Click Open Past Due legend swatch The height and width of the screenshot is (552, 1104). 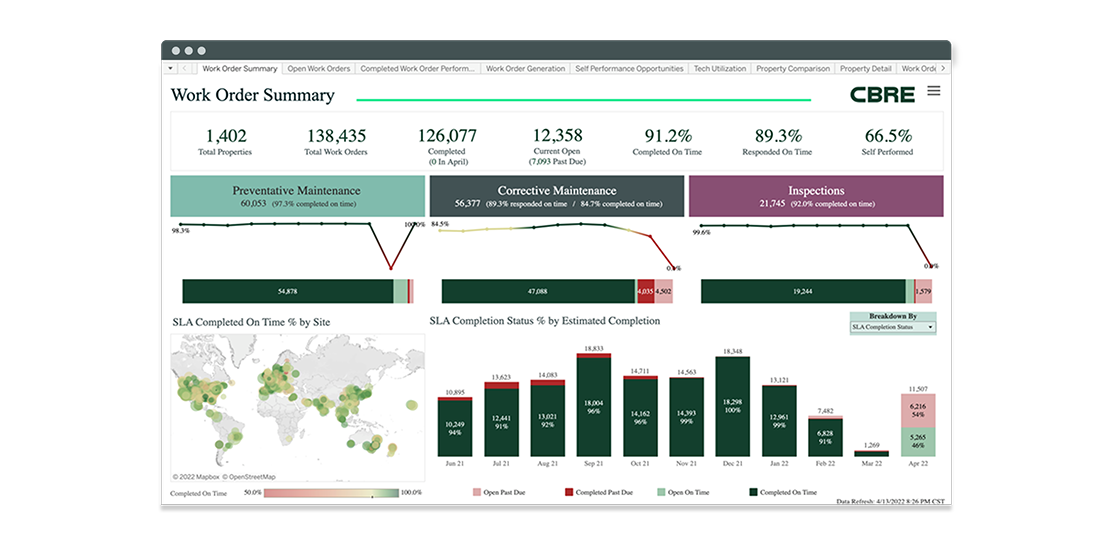pyautogui.click(x=476, y=493)
